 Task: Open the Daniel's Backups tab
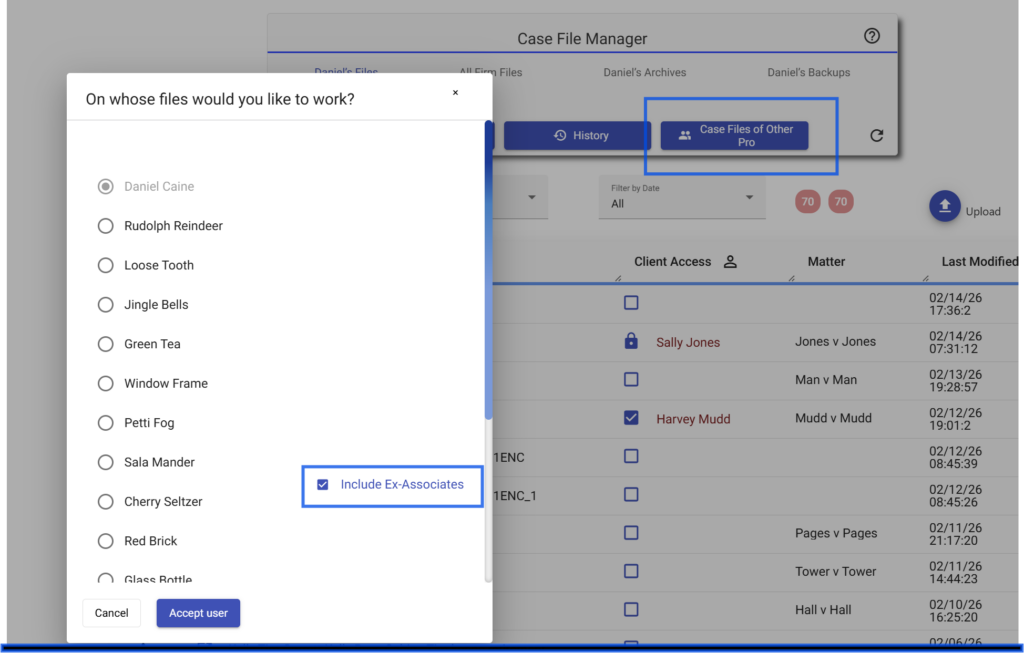(808, 73)
